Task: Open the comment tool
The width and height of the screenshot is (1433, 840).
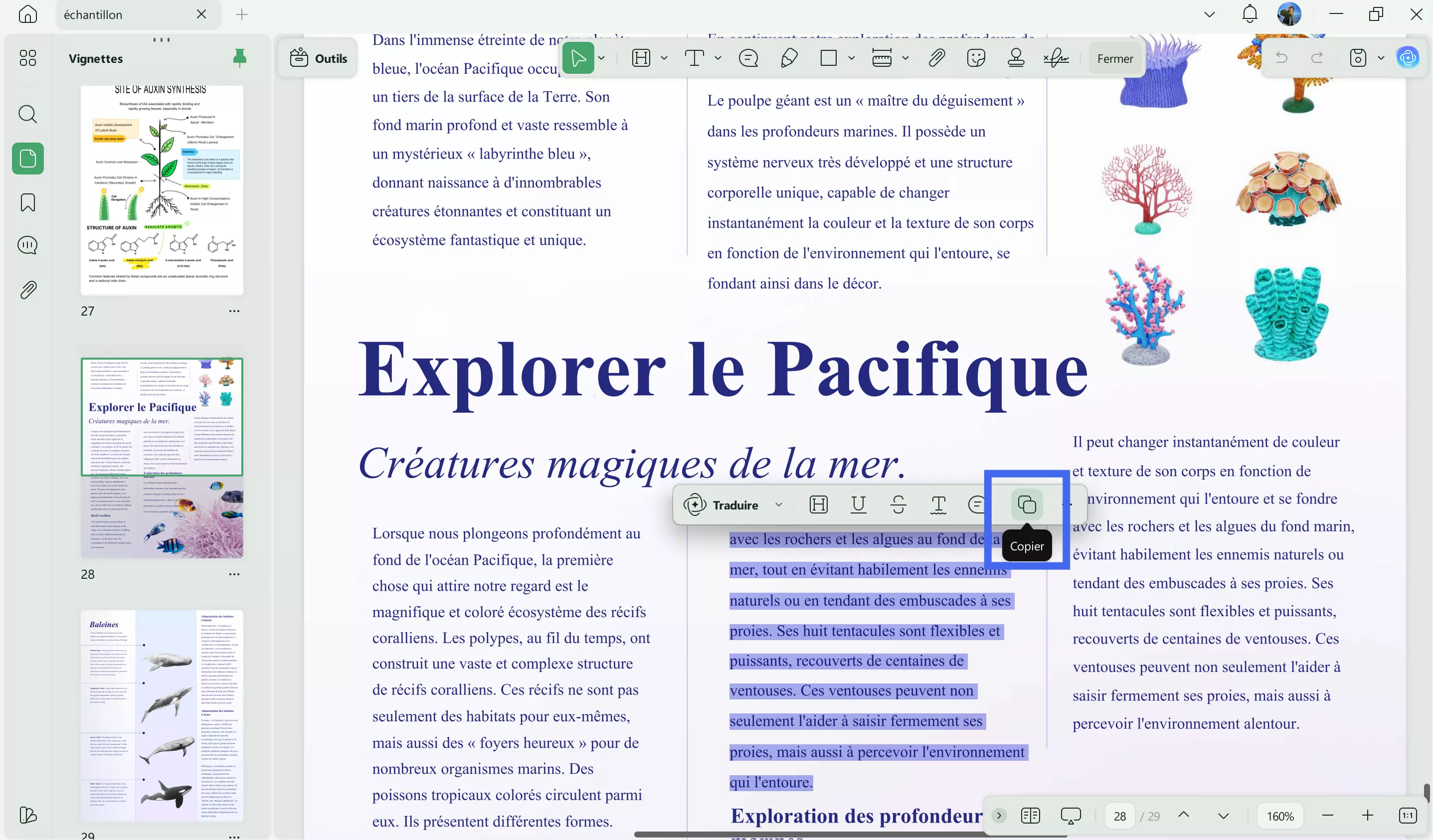Action: (x=748, y=57)
